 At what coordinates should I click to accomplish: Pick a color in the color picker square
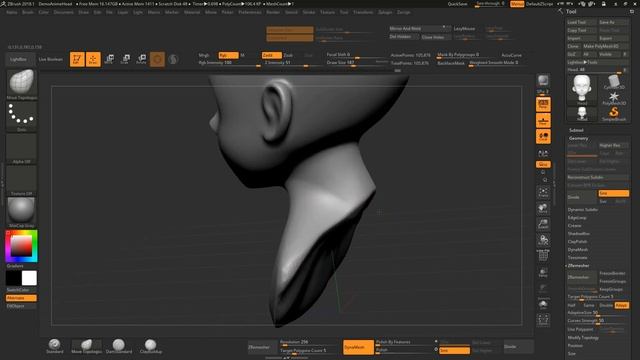pos(21,246)
